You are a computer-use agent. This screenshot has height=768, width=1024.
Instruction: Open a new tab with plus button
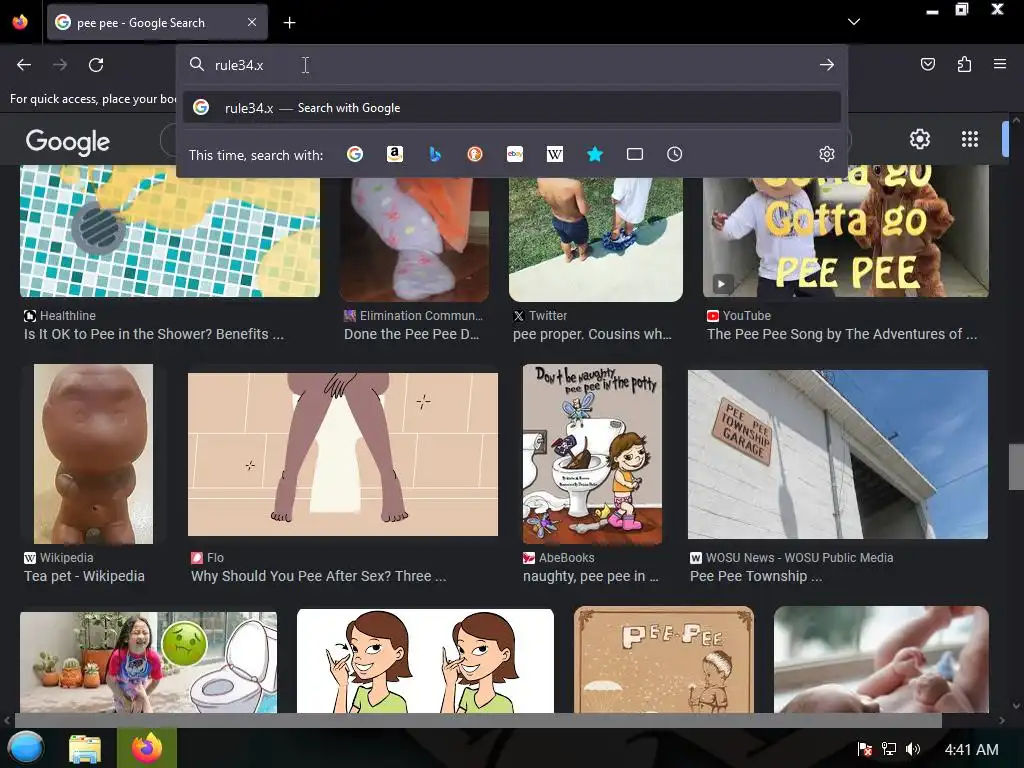(x=289, y=23)
